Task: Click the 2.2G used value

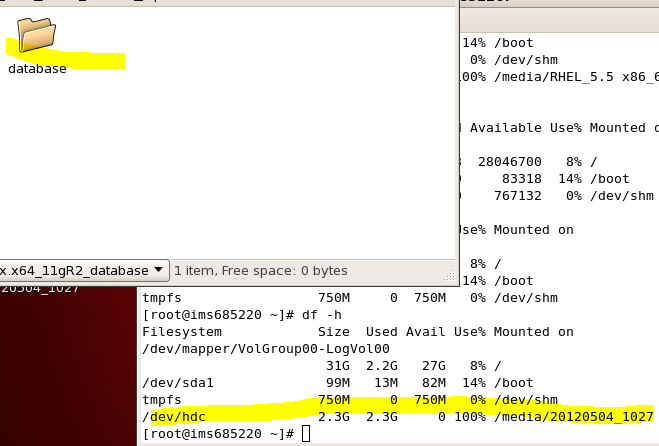Action: 382,366
